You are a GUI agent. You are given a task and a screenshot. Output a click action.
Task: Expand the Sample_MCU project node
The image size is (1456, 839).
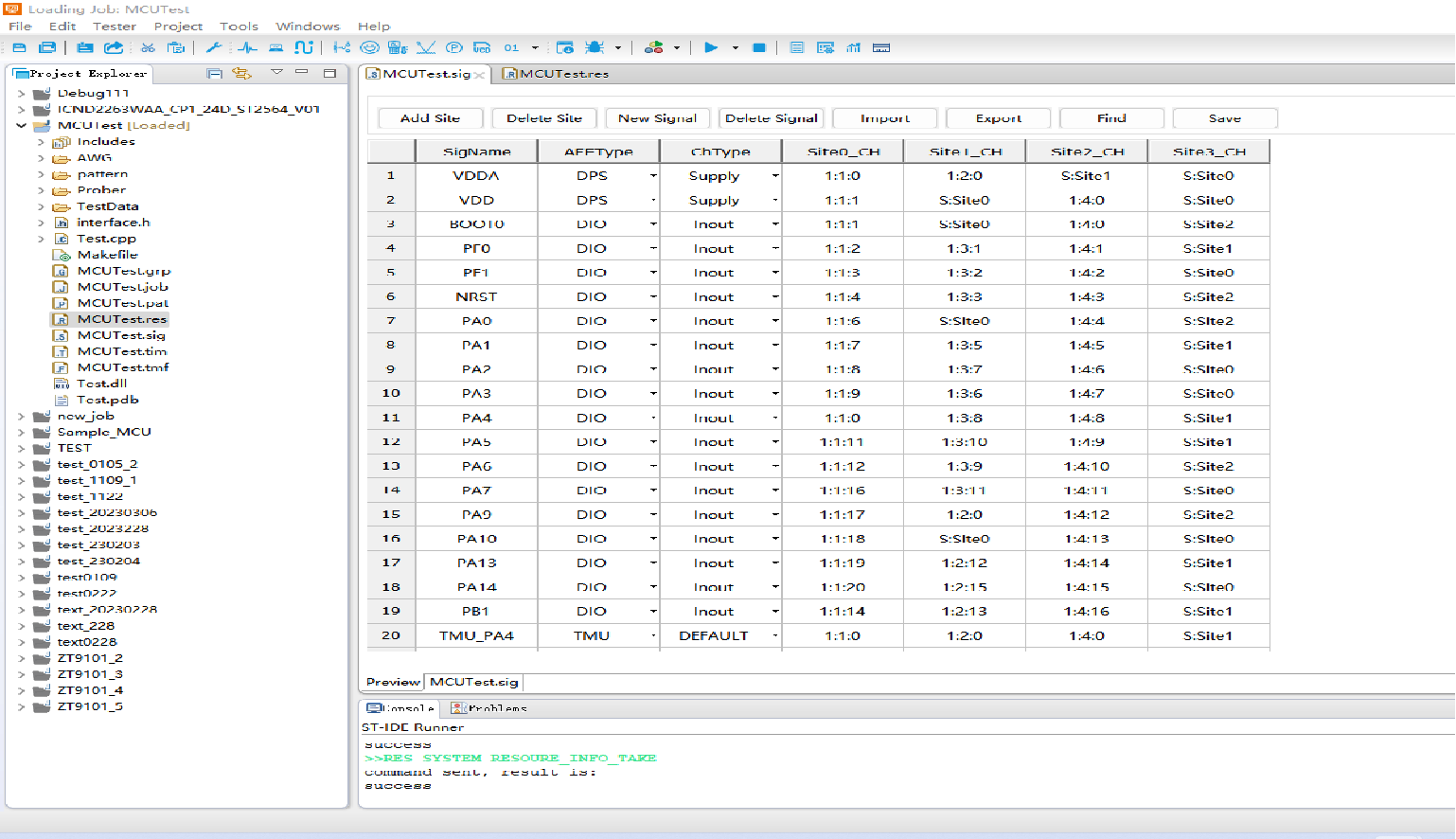pos(22,432)
